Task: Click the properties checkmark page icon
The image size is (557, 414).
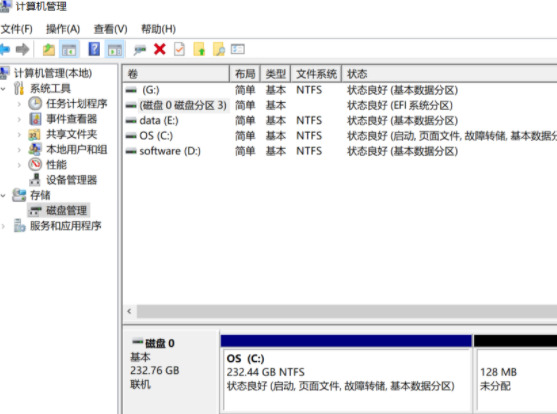Action: point(179,49)
